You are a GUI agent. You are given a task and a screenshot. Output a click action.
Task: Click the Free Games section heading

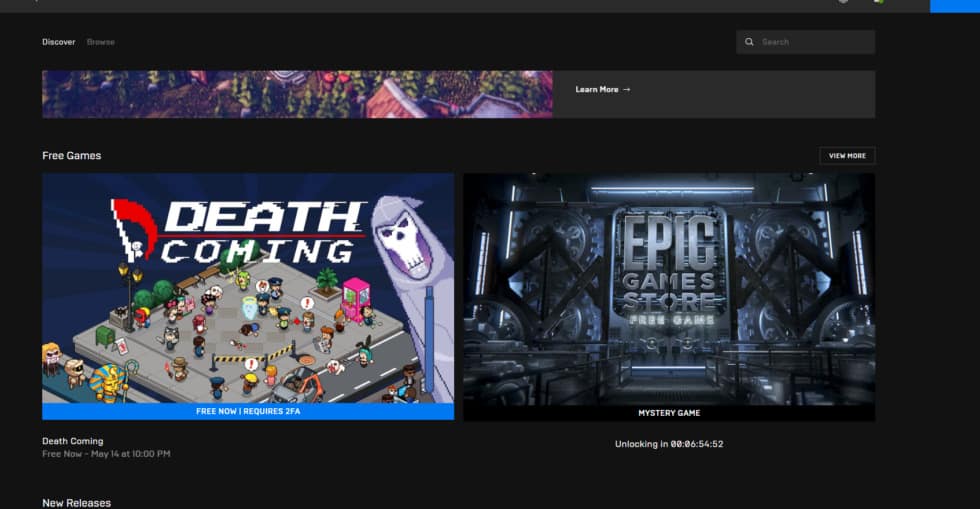[71, 156]
